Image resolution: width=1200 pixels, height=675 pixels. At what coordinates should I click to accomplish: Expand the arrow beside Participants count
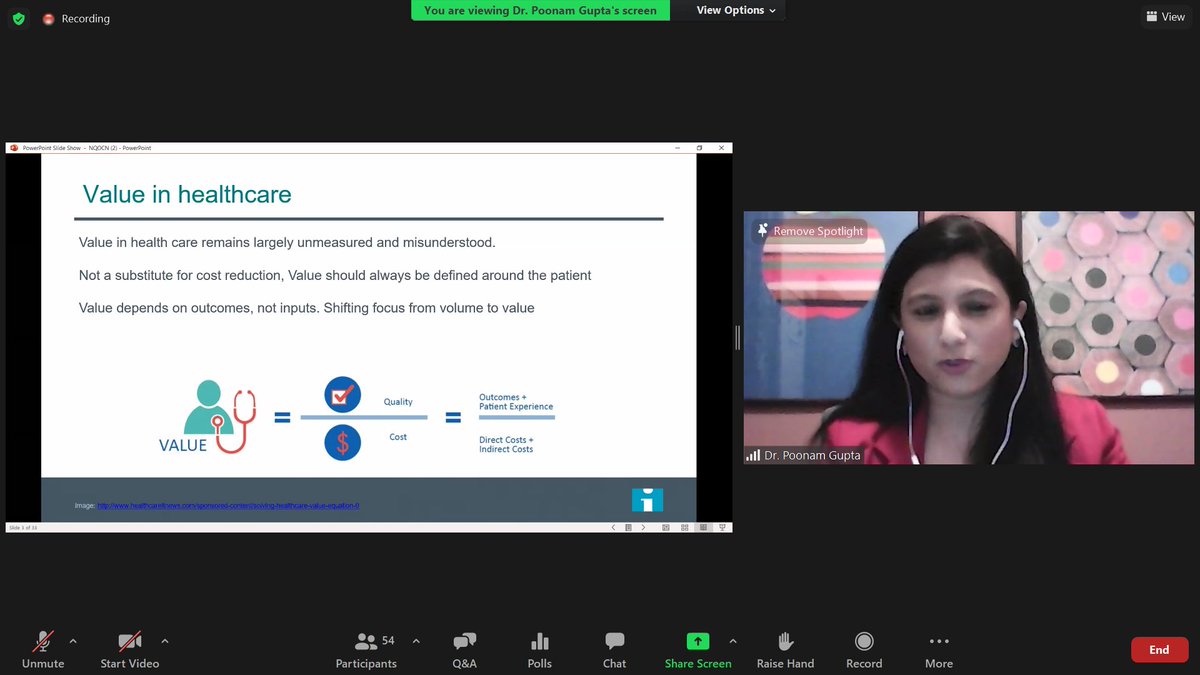tap(416, 641)
